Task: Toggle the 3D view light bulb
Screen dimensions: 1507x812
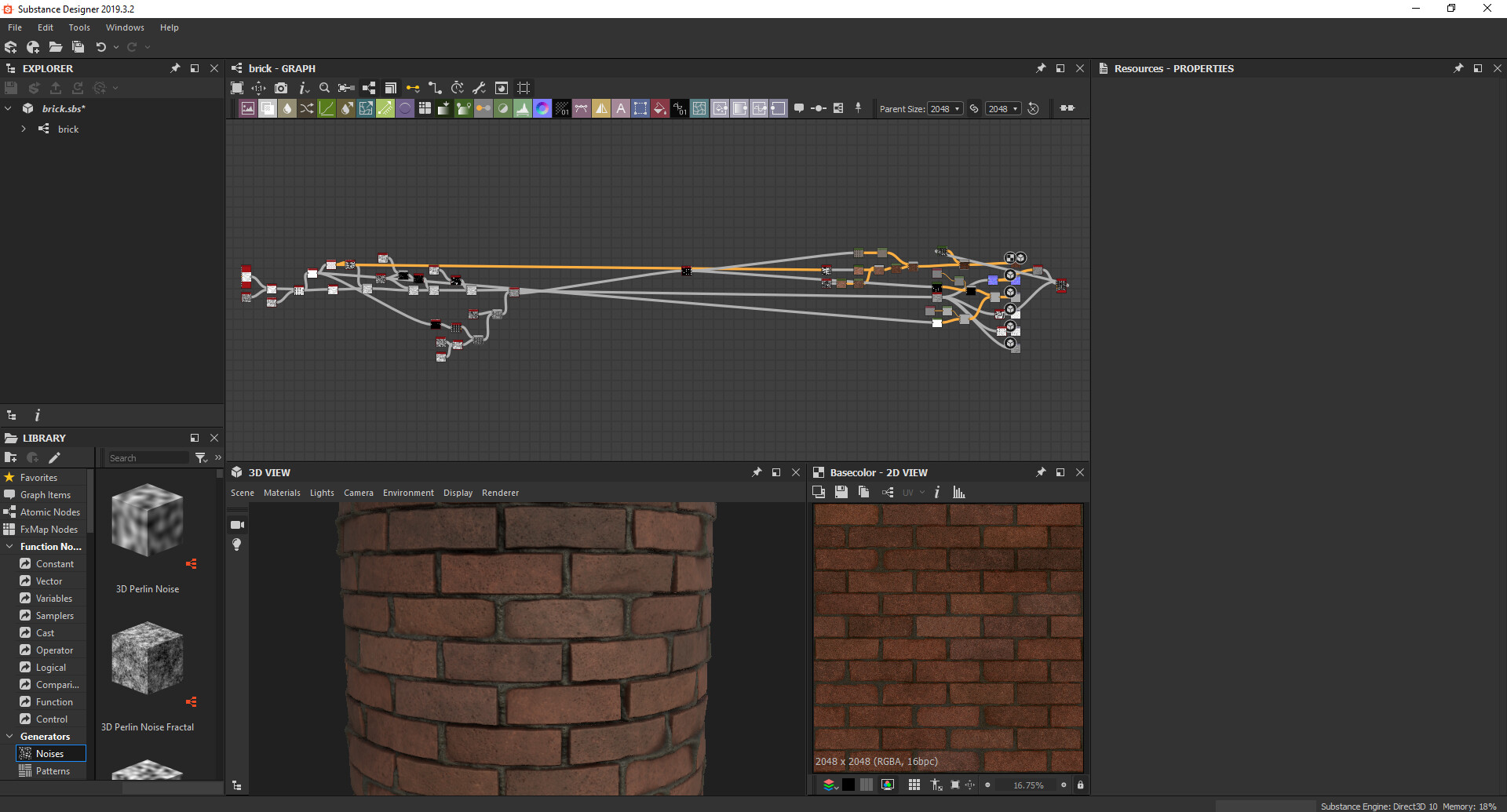Action: [237, 544]
